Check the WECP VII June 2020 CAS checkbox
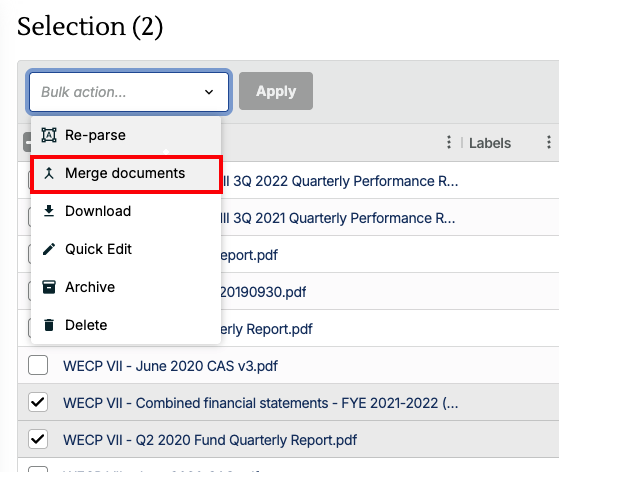Viewport: 640px width, 480px height. 38,365
